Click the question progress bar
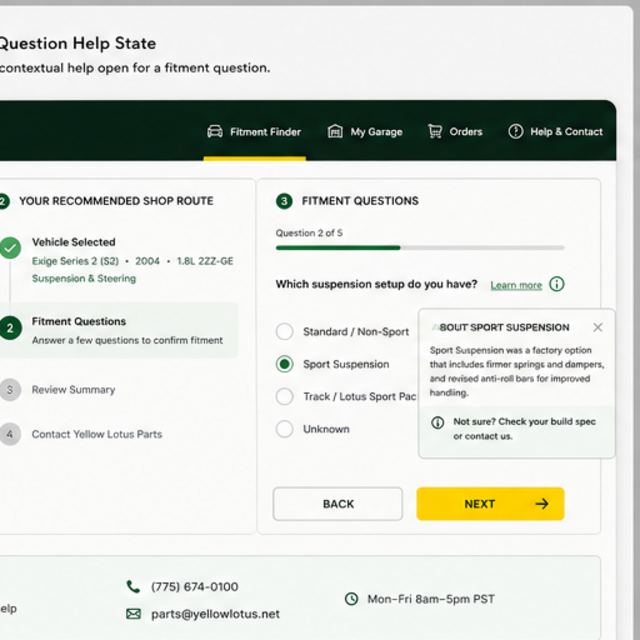 click(420, 248)
